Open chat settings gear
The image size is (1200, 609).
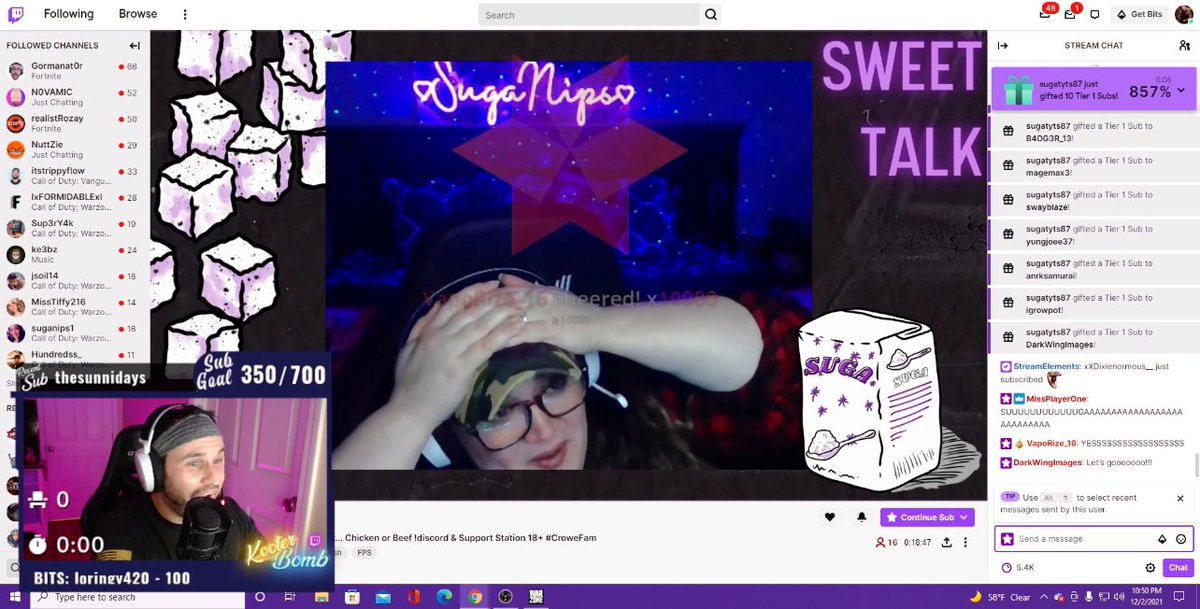point(1150,567)
